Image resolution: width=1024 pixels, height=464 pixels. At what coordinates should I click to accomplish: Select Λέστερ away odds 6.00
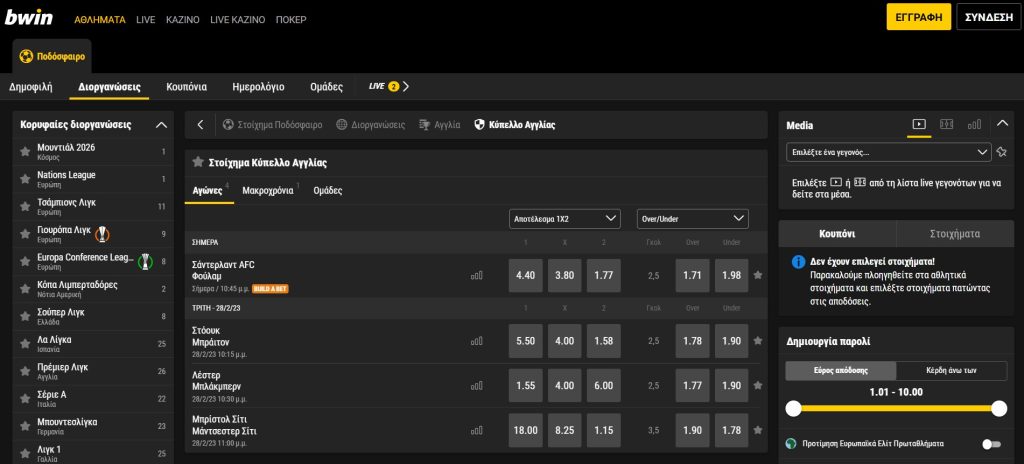pos(604,386)
